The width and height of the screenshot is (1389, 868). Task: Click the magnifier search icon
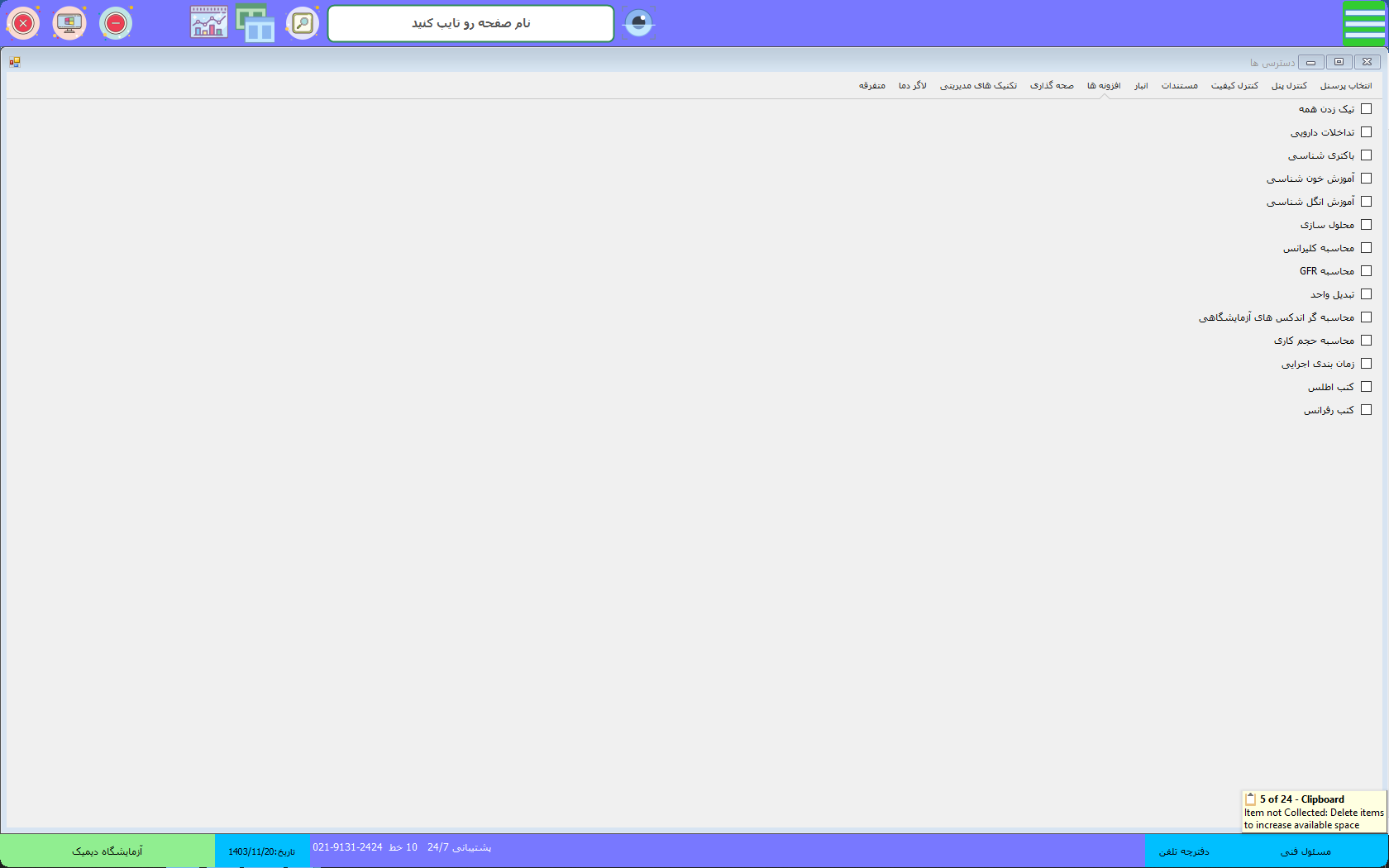tap(303, 23)
